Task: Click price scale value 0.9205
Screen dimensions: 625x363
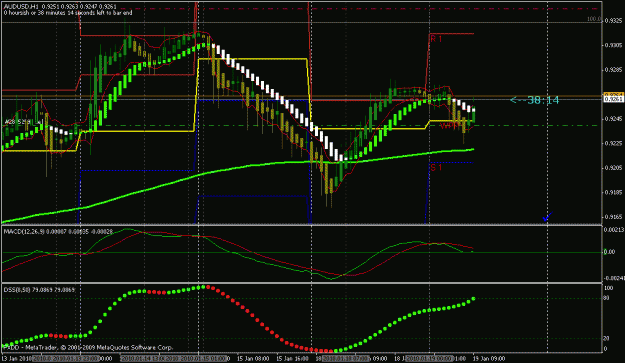Action: tap(614, 168)
